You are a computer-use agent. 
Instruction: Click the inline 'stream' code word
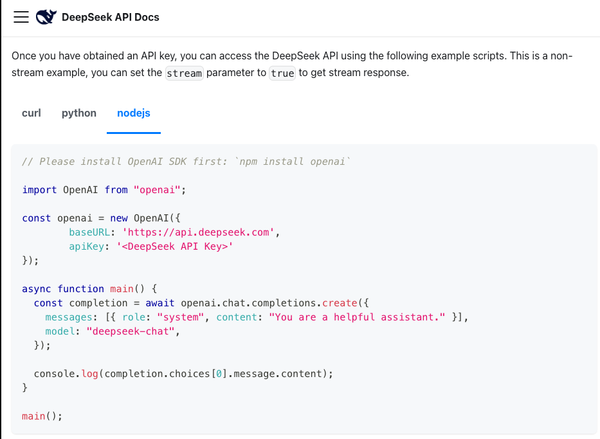pos(184,73)
